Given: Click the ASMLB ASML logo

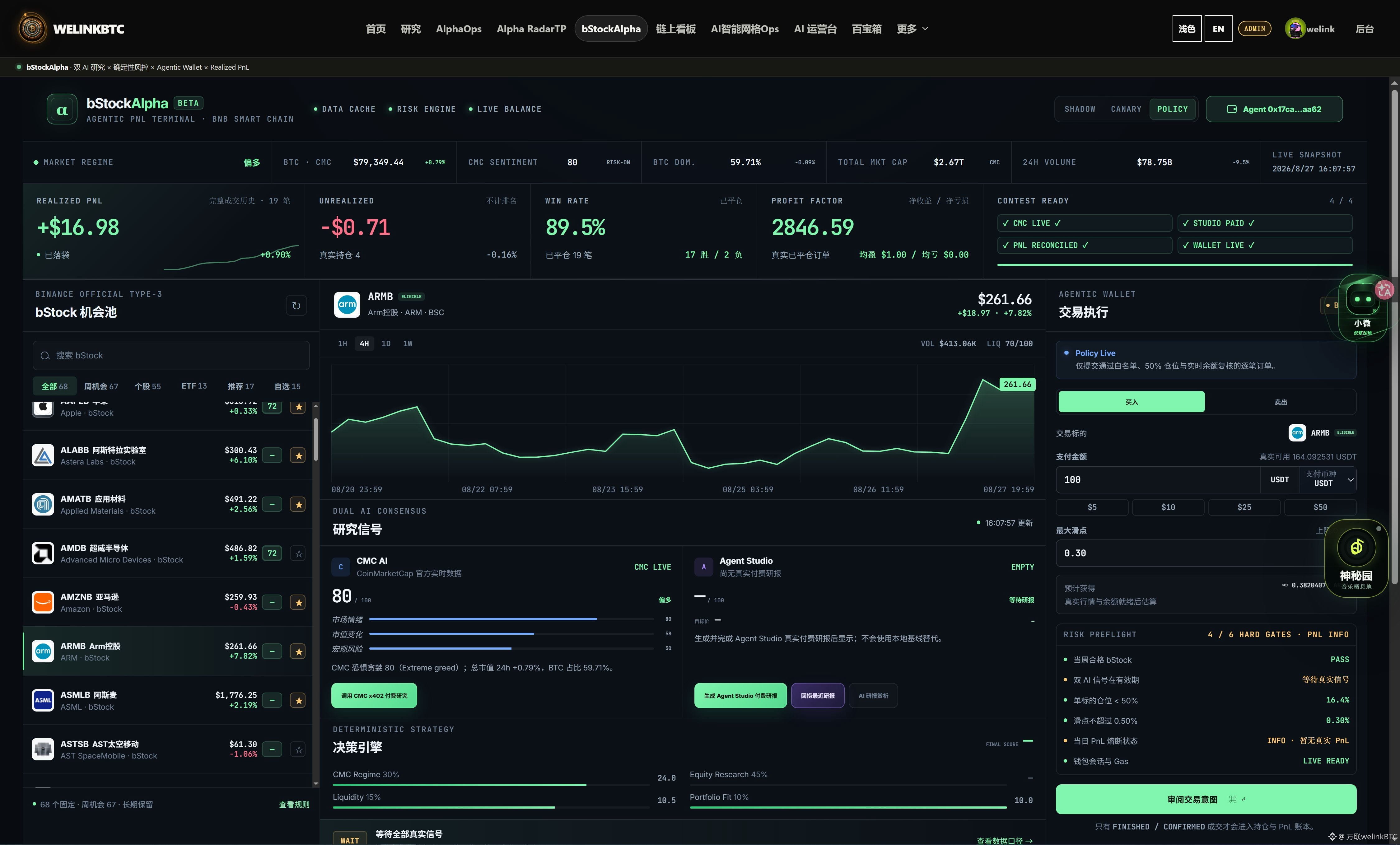Looking at the screenshot, I should [x=43, y=700].
